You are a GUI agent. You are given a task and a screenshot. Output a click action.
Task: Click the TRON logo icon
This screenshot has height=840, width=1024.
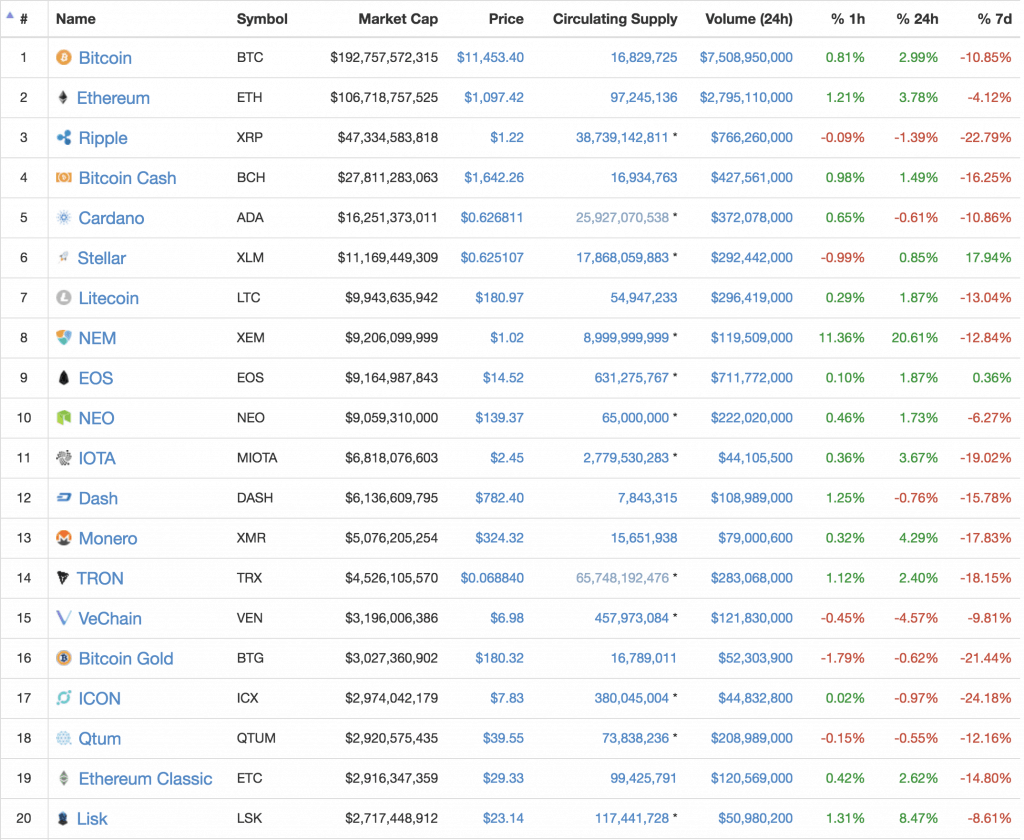pos(63,578)
